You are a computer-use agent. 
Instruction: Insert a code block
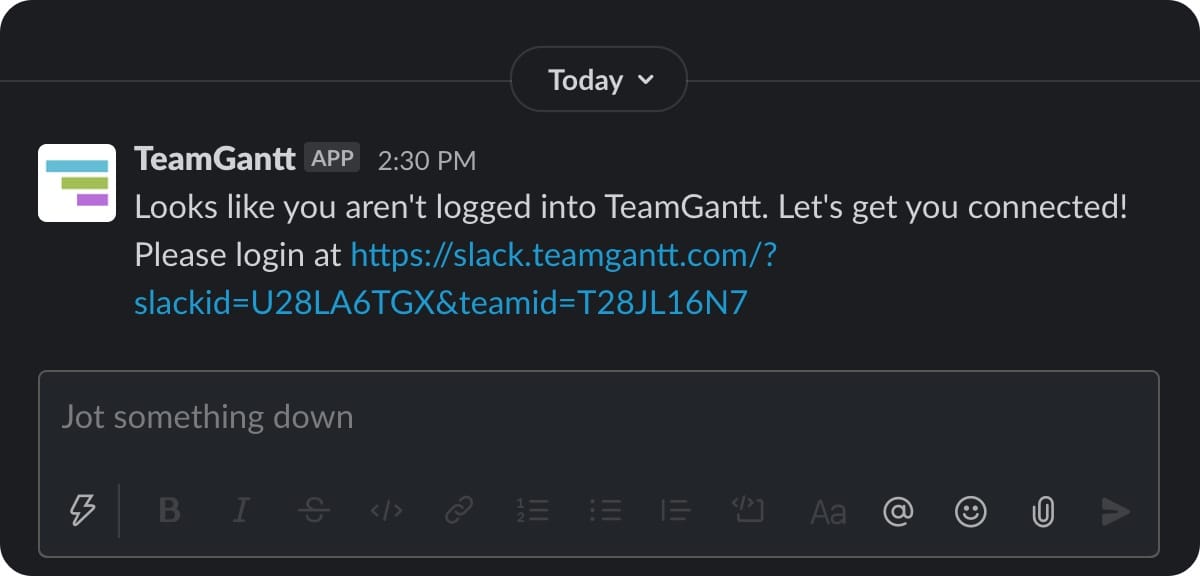click(748, 511)
